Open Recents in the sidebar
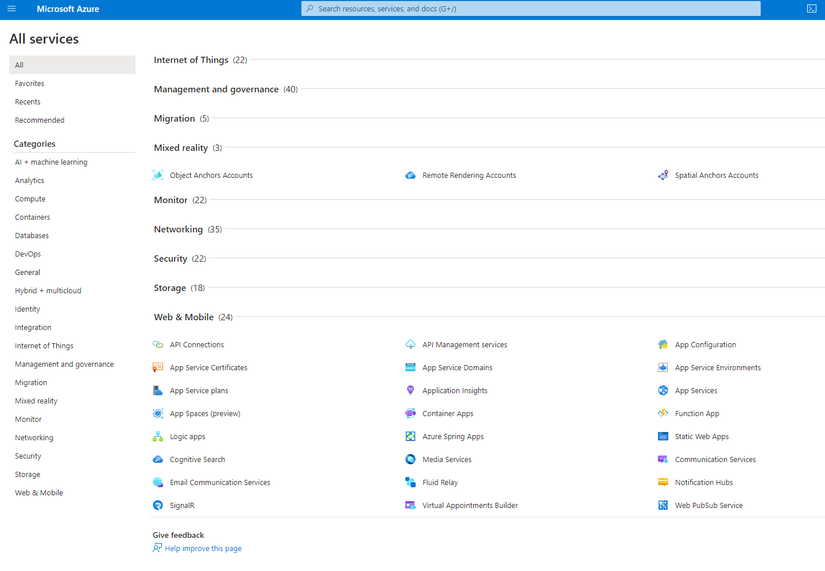The width and height of the screenshot is (825, 571). point(27,102)
